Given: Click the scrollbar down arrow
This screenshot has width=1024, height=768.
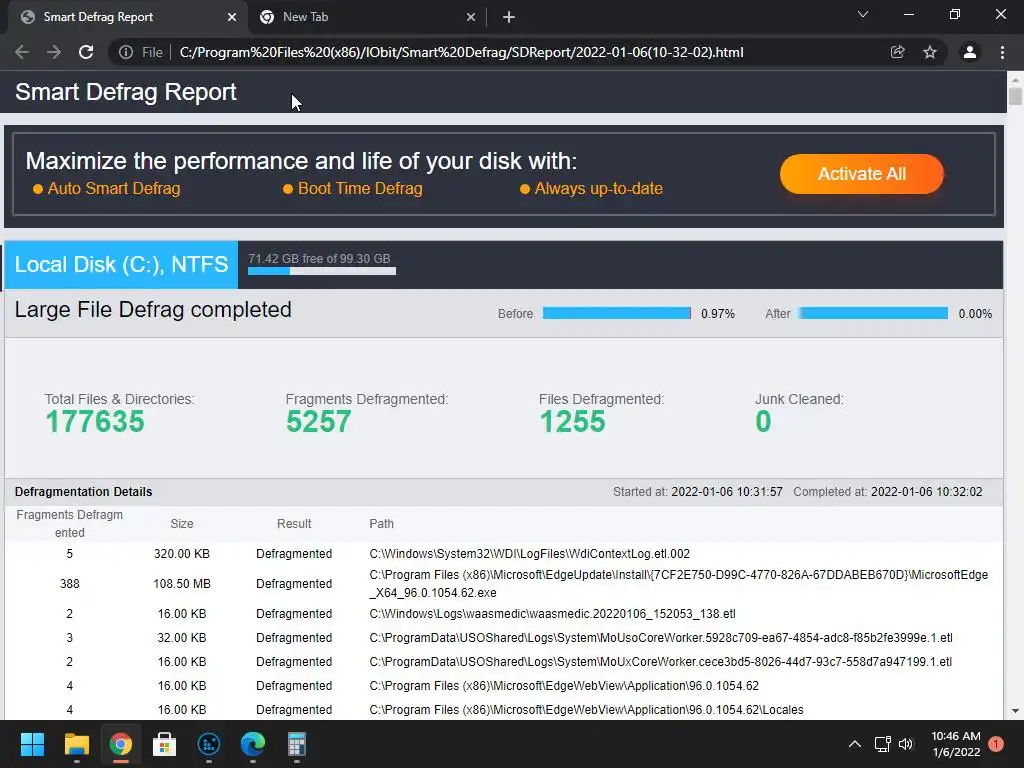Looking at the screenshot, I should tap(1015, 711).
